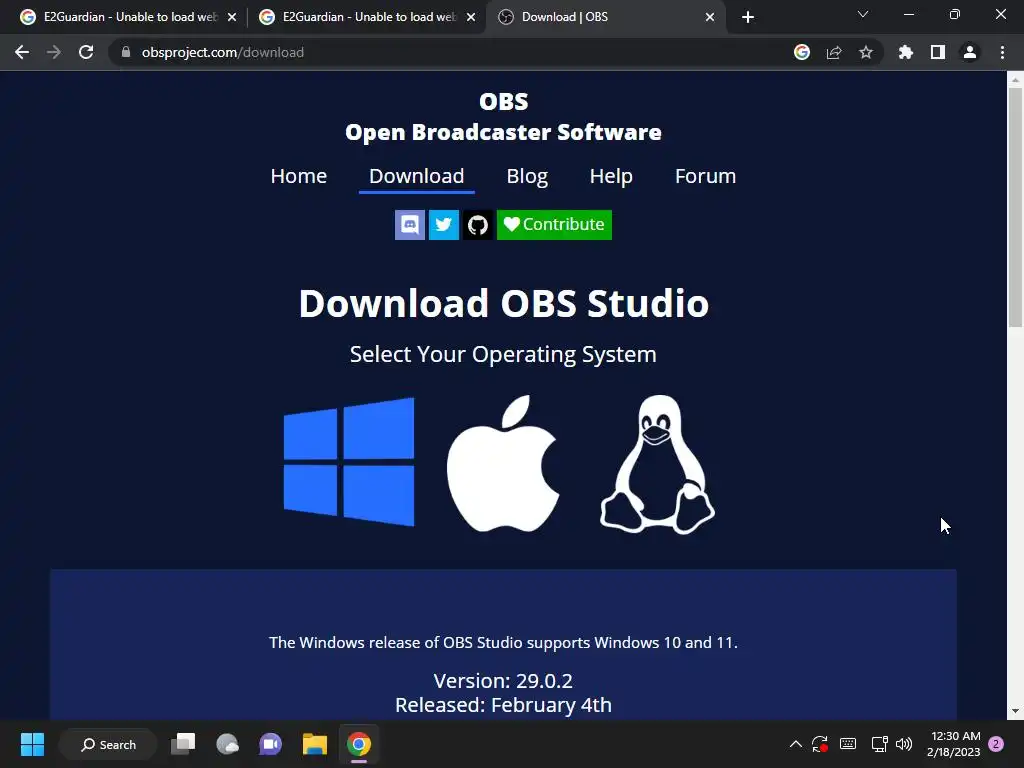
Task: Open the Help nav item
Action: (x=611, y=176)
